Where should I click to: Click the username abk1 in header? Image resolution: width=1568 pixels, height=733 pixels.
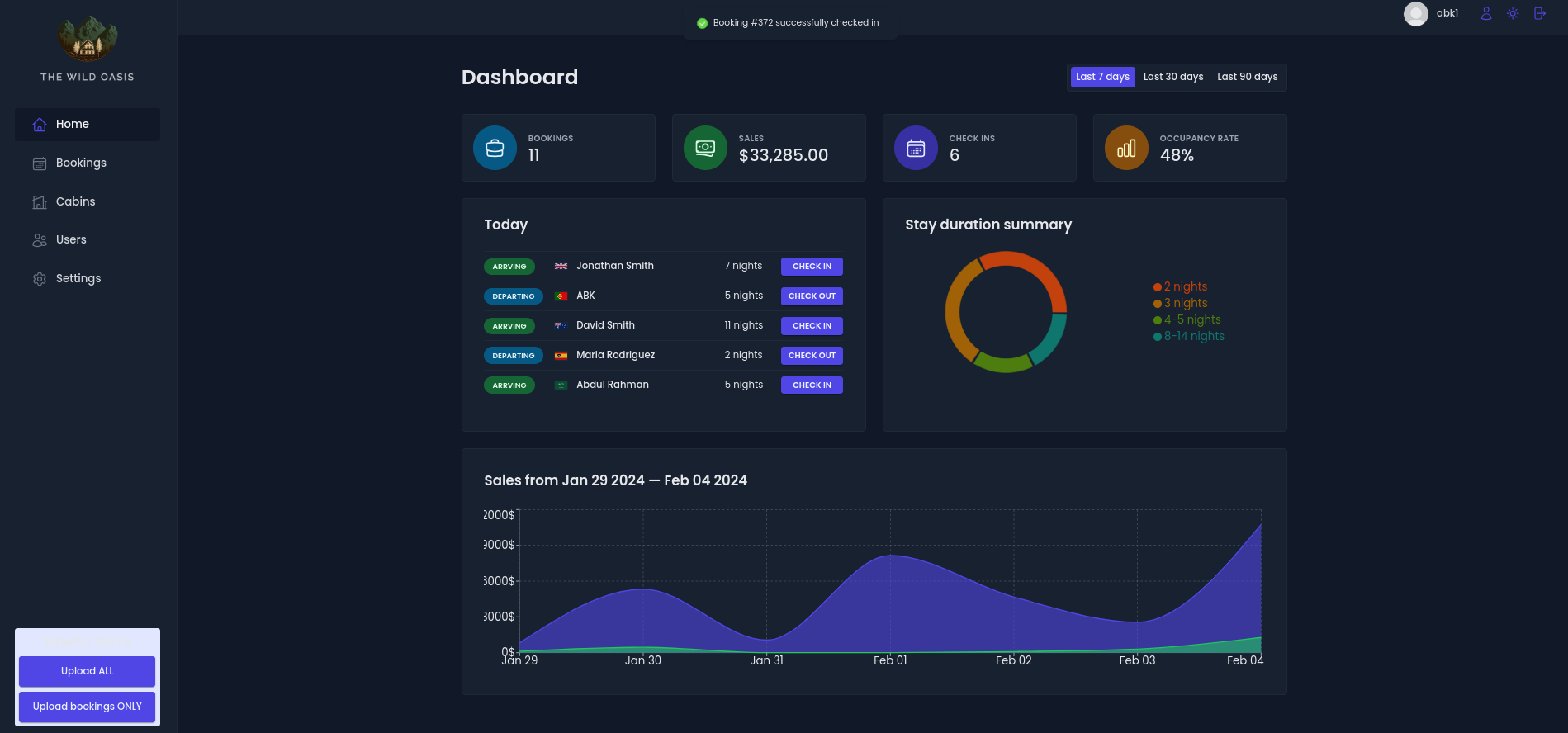pyautogui.click(x=1447, y=13)
